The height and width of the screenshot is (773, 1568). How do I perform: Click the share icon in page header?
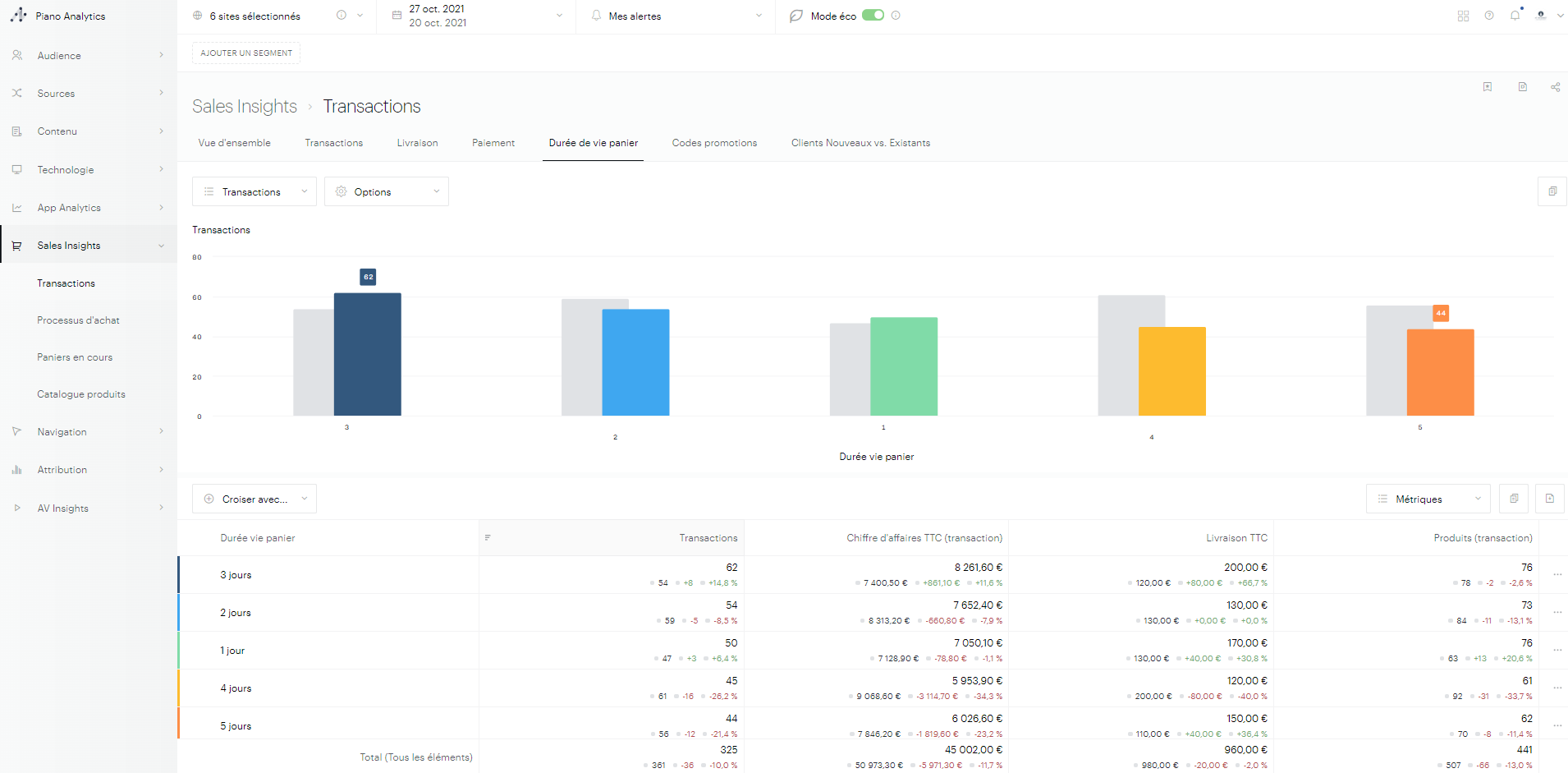pyautogui.click(x=1555, y=87)
